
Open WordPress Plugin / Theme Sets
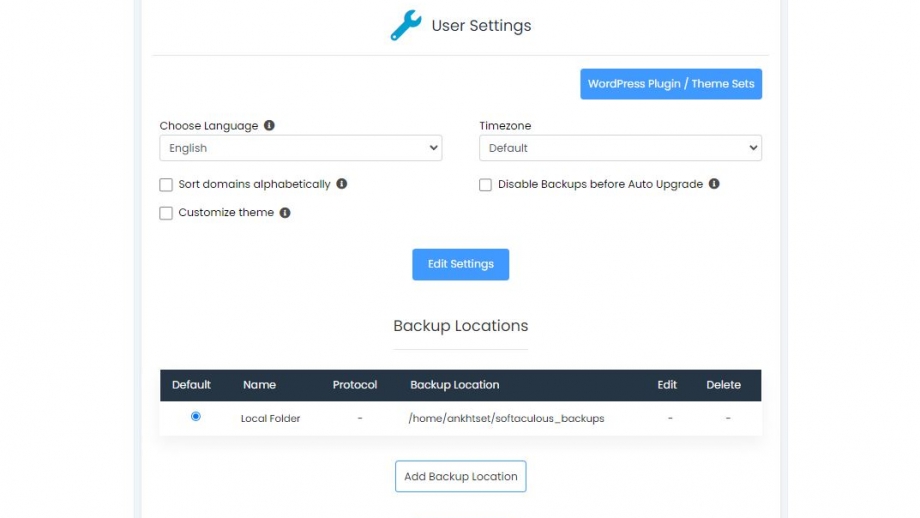click(x=671, y=84)
